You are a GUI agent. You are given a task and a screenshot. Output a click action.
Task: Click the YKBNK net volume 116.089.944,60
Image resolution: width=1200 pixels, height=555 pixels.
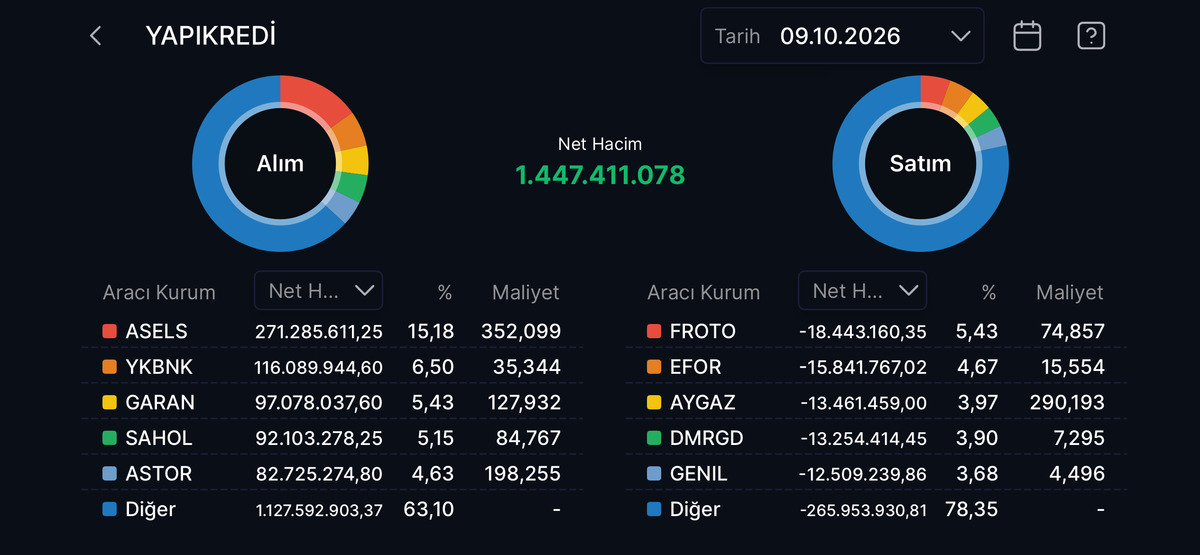click(x=319, y=367)
